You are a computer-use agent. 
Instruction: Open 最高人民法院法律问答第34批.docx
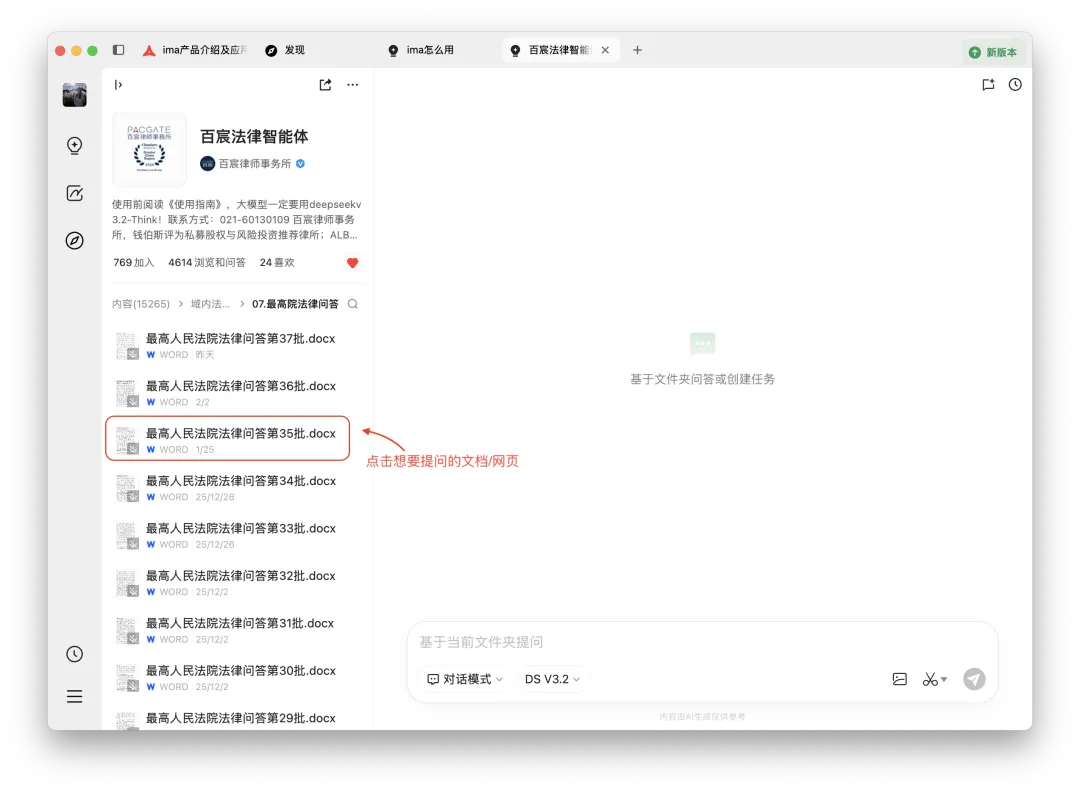pos(237,488)
